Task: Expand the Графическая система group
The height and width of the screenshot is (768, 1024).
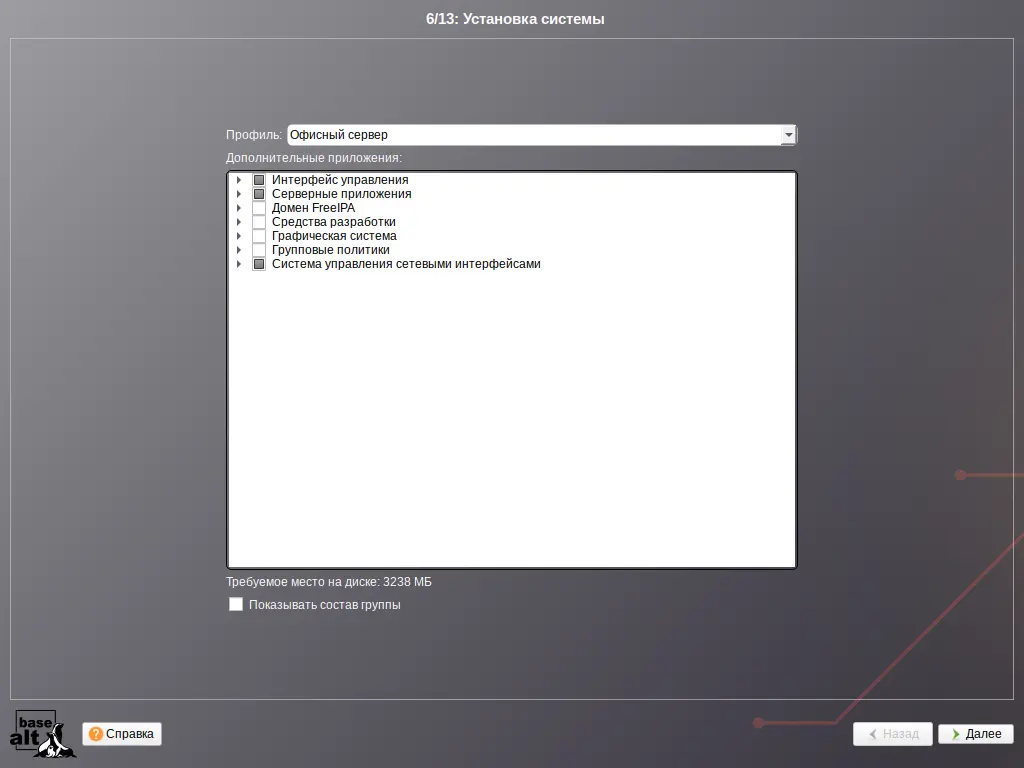Action: click(x=239, y=236)
